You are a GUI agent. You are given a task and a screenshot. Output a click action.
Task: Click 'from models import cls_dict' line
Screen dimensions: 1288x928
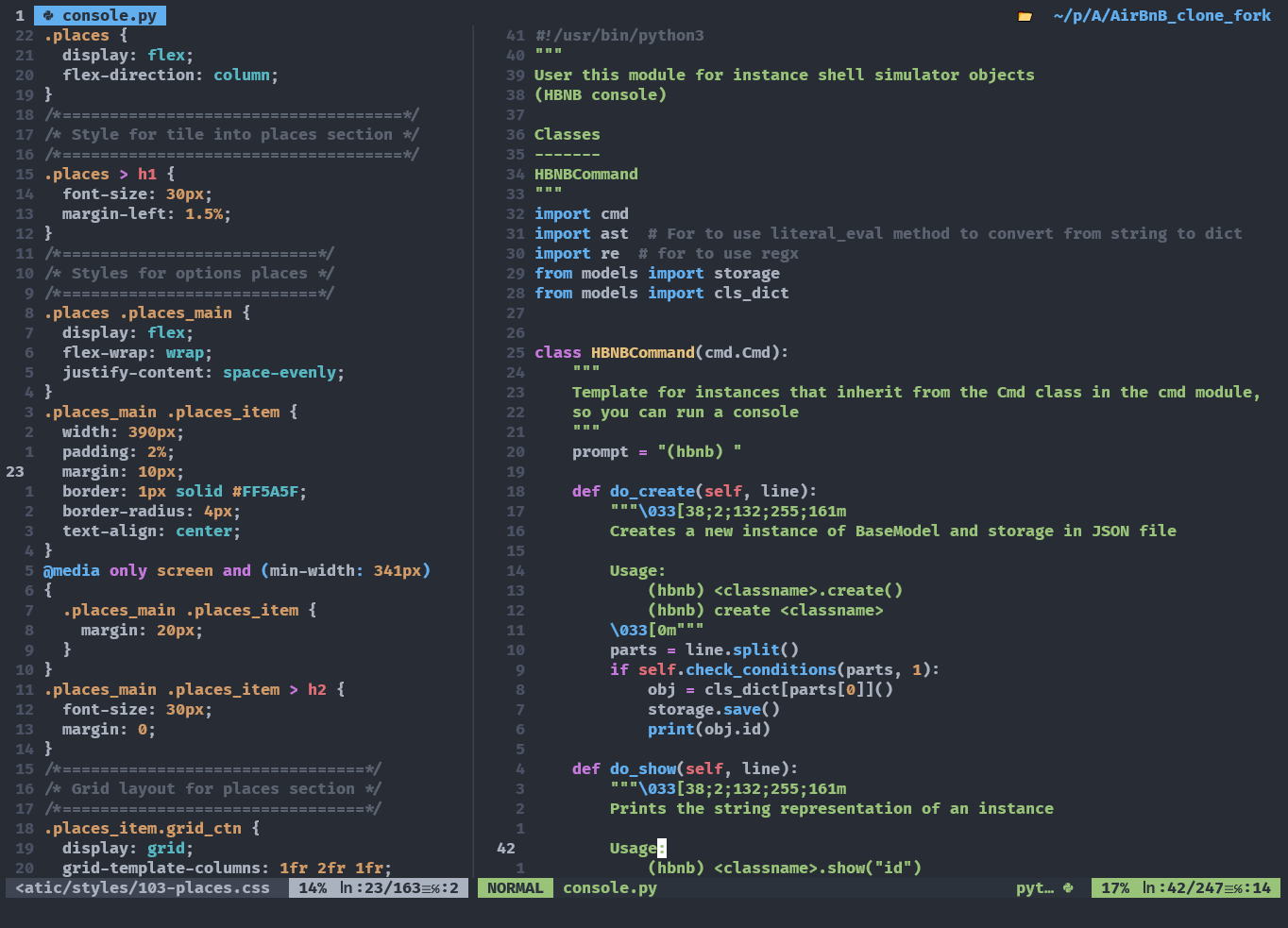pyautogui.click(x=662, y=294)
